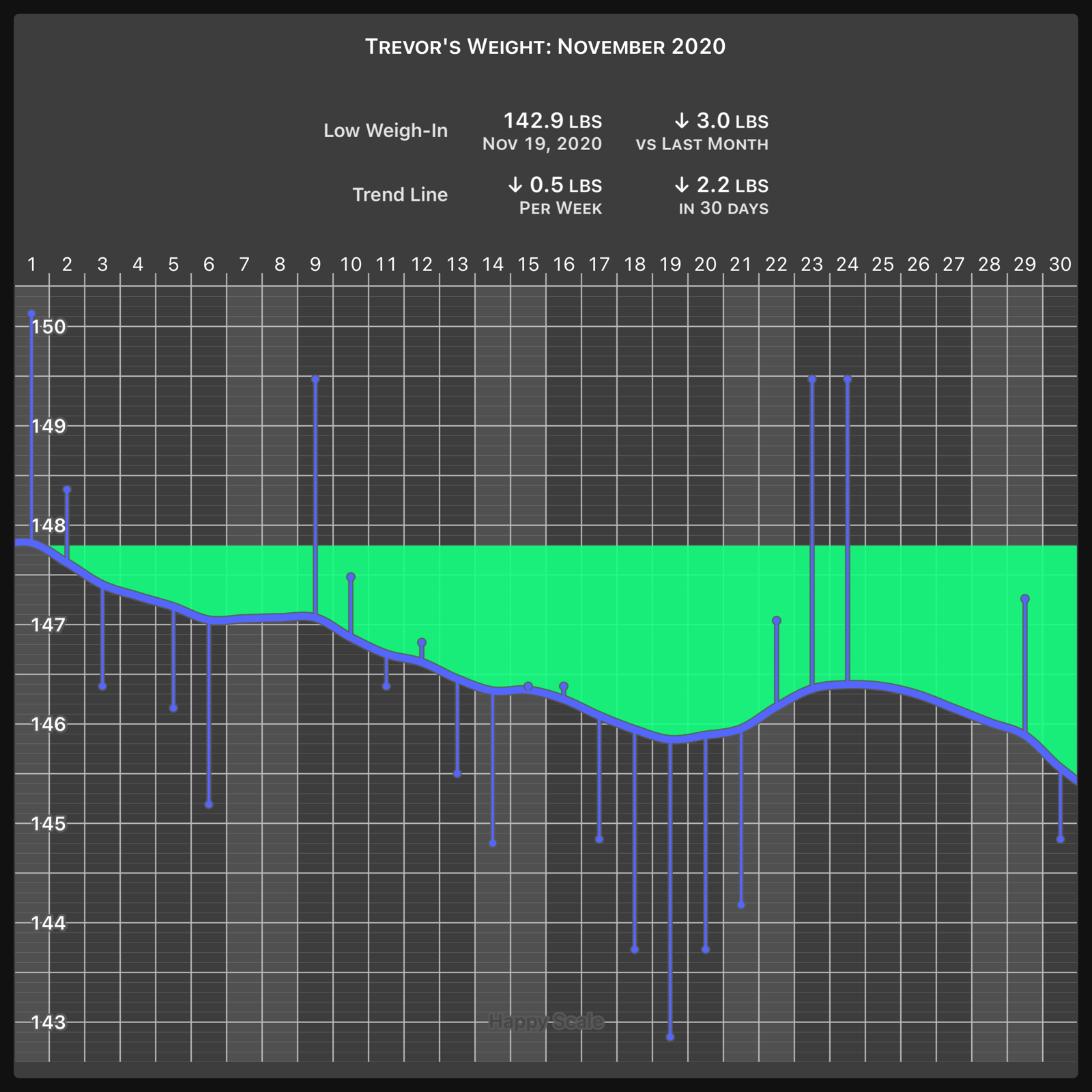Click the chart title Trevor's Weight

tap(545, 46)
